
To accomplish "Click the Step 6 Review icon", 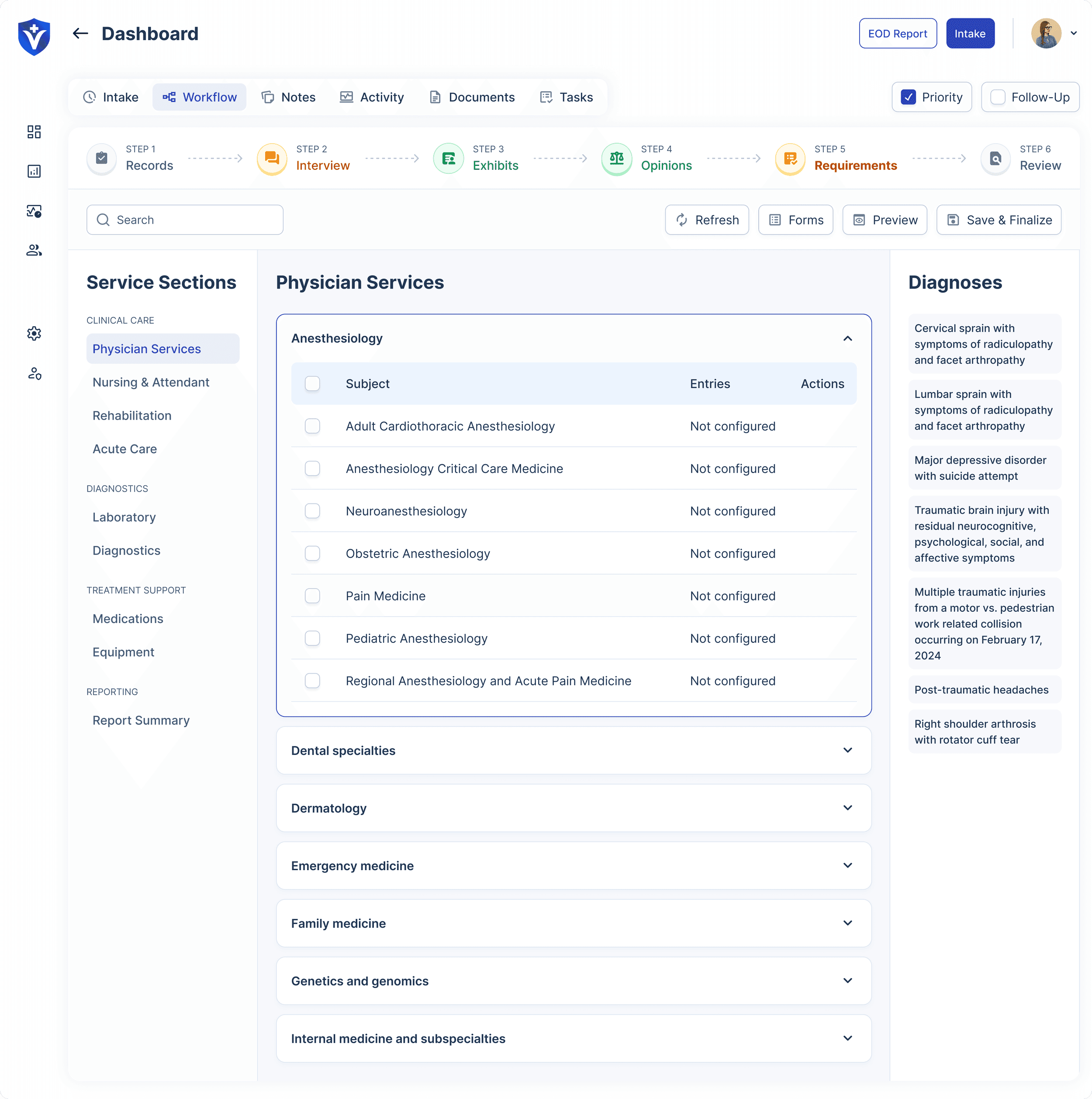I will point(995,158).
